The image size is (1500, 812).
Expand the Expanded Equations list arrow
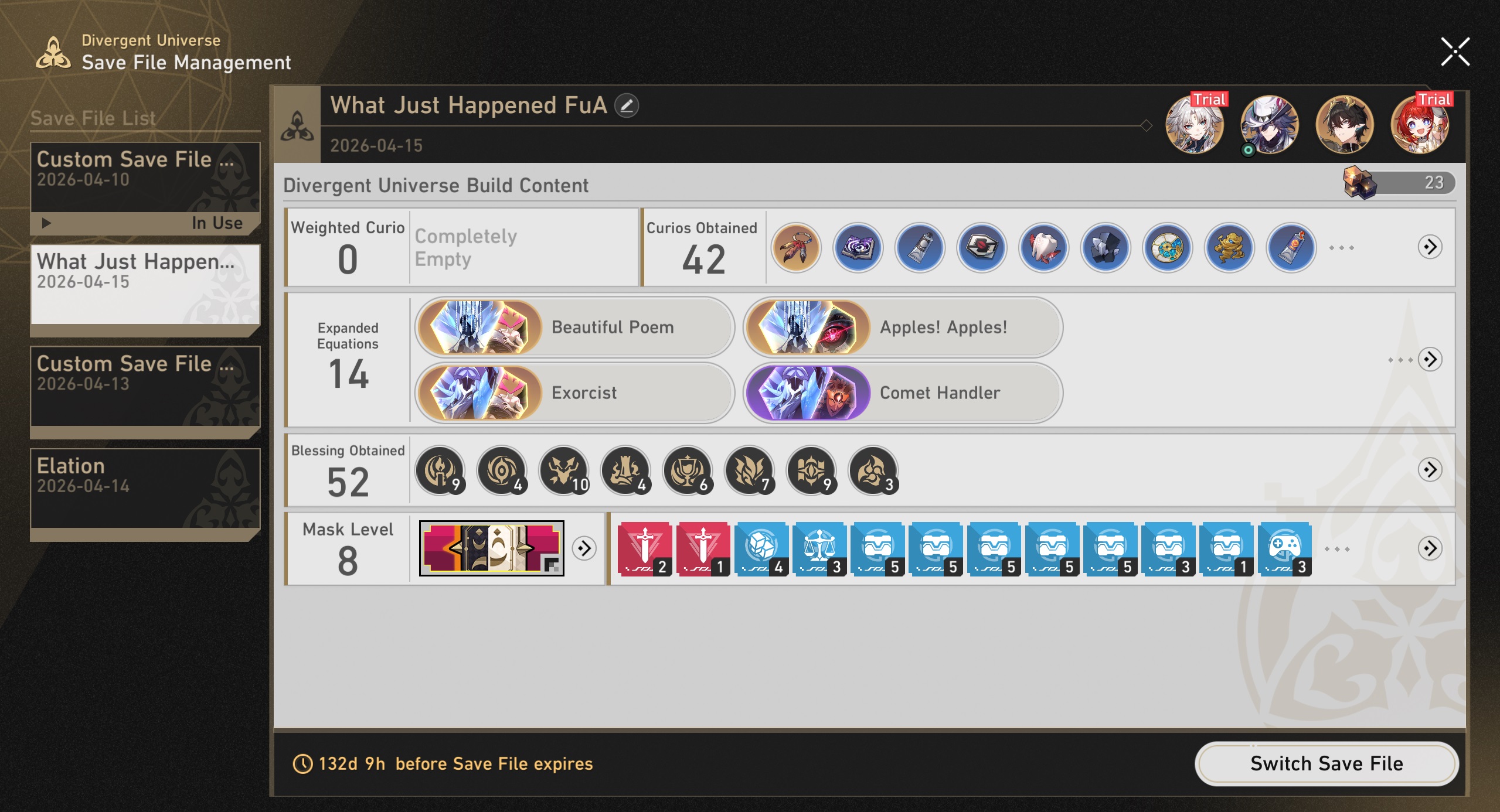pos(1430,359)
